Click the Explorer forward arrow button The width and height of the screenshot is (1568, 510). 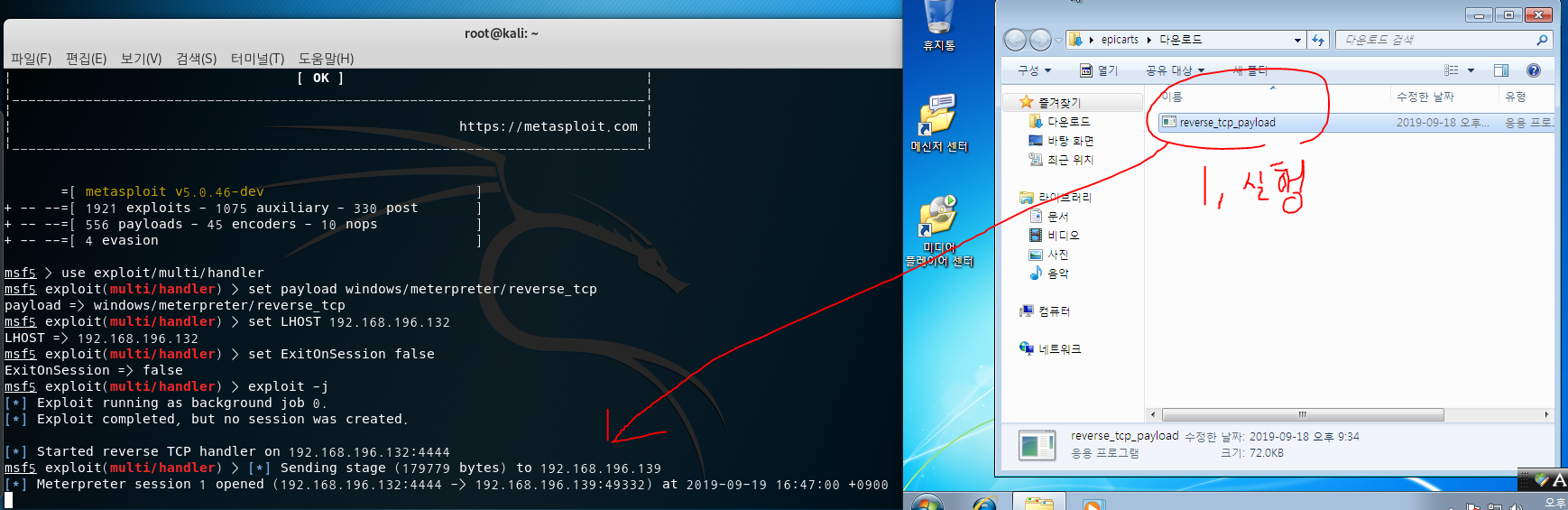click(1040, 40)
